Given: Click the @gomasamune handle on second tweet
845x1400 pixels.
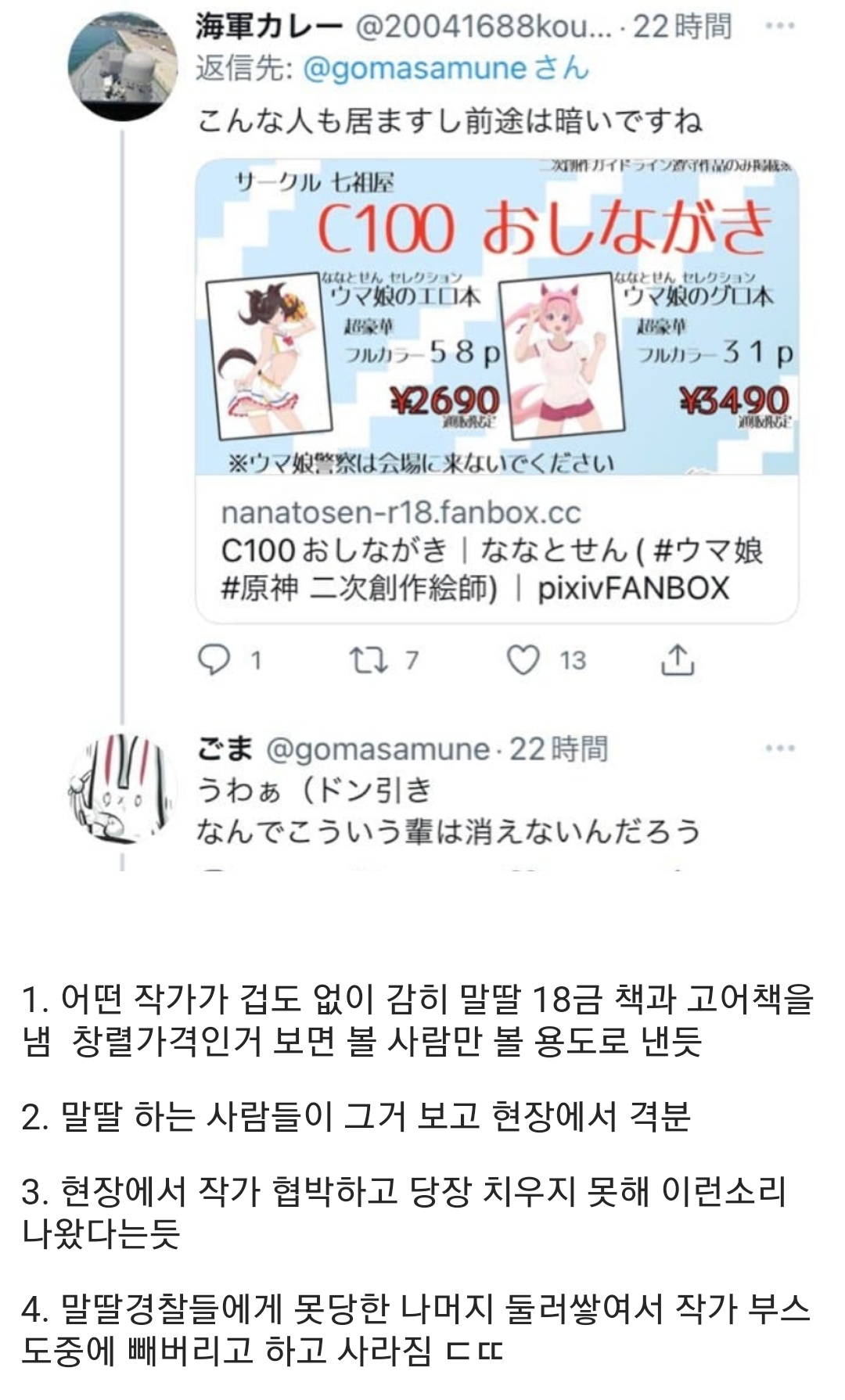Looking at the screenshot, I should 378,750.
